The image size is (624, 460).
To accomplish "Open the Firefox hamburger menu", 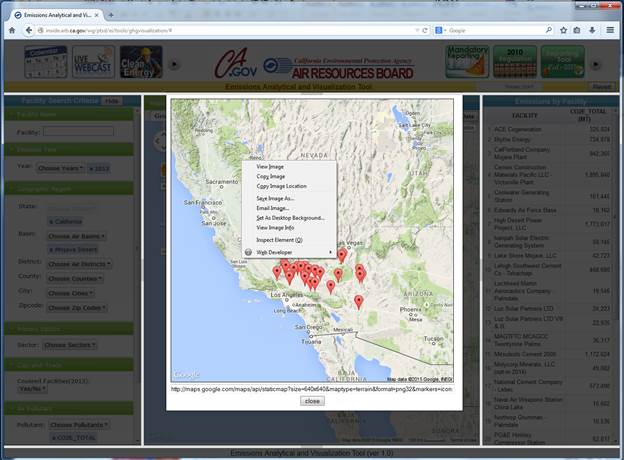I will pyautogui.click(x=612, y=31).
